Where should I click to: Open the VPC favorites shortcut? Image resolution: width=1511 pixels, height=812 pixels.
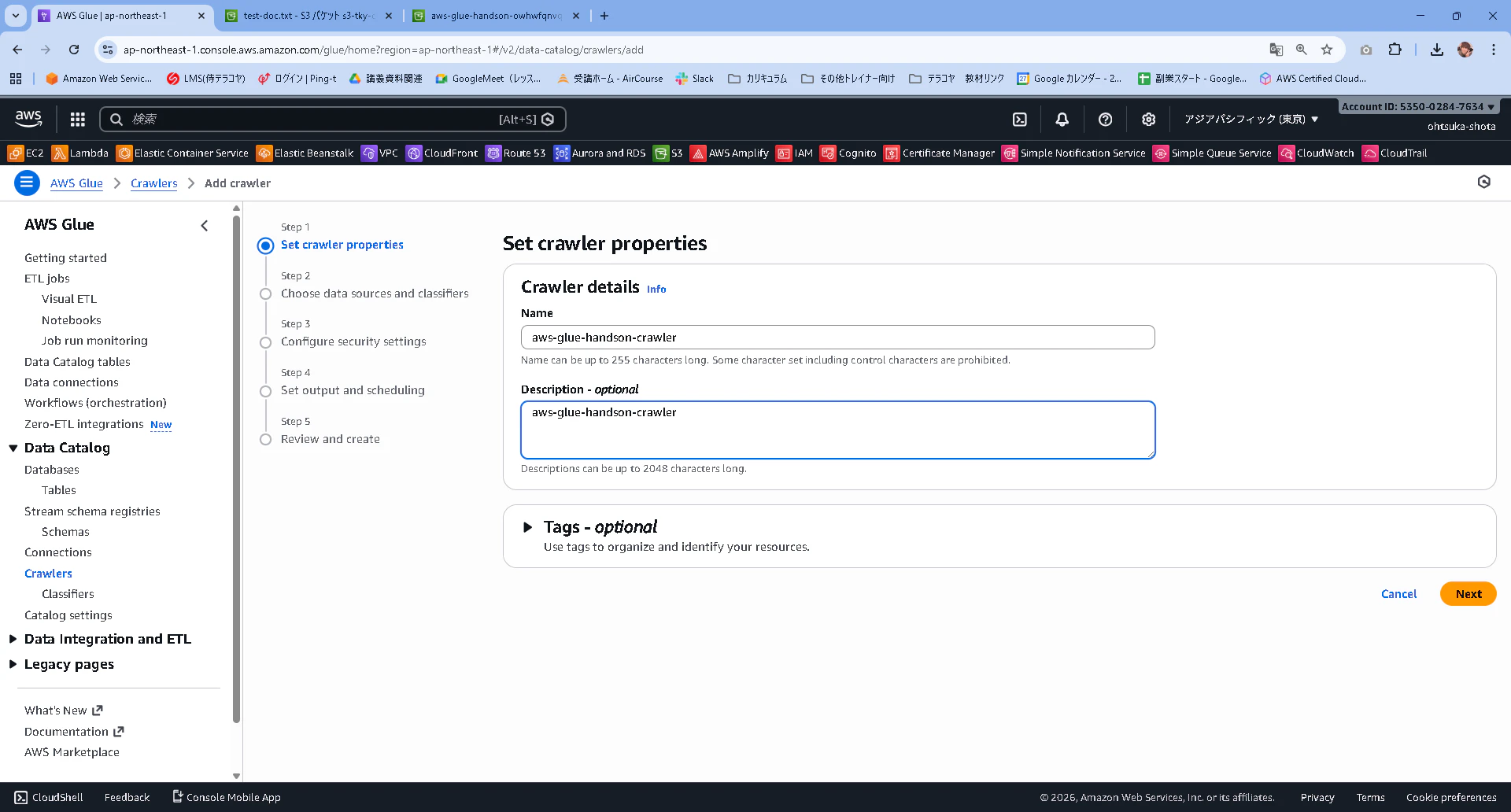(380, 153)
